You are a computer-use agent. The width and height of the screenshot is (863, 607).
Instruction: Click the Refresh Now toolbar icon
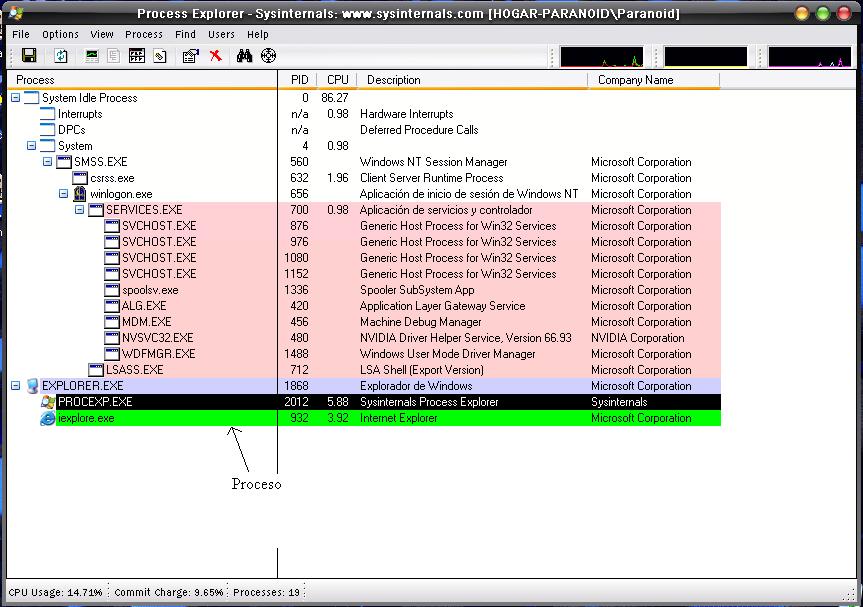click(x=61, y=56)
